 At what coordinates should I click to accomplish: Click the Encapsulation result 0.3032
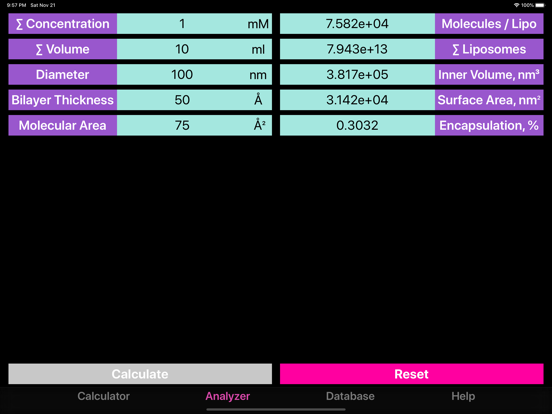click(357, 125)
